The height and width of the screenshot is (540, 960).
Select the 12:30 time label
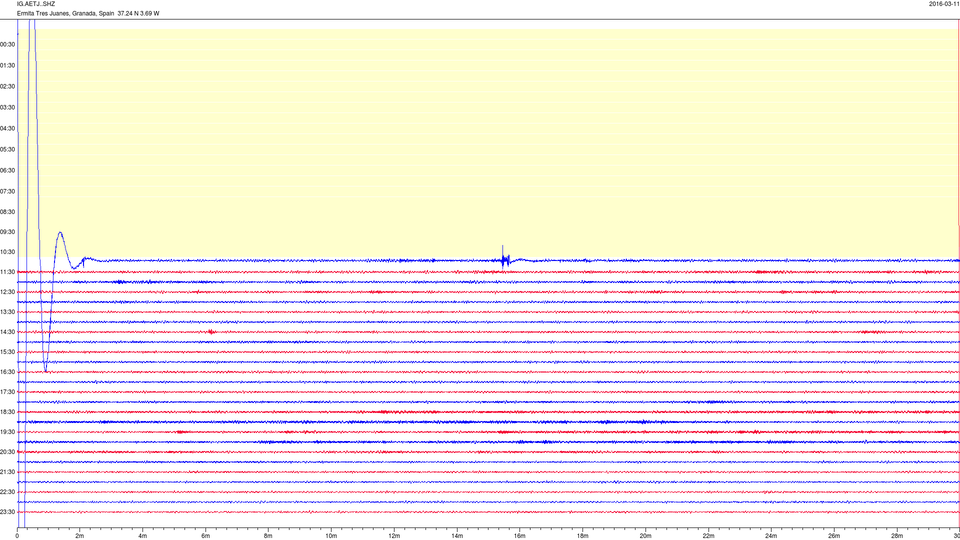click(7, 292)
